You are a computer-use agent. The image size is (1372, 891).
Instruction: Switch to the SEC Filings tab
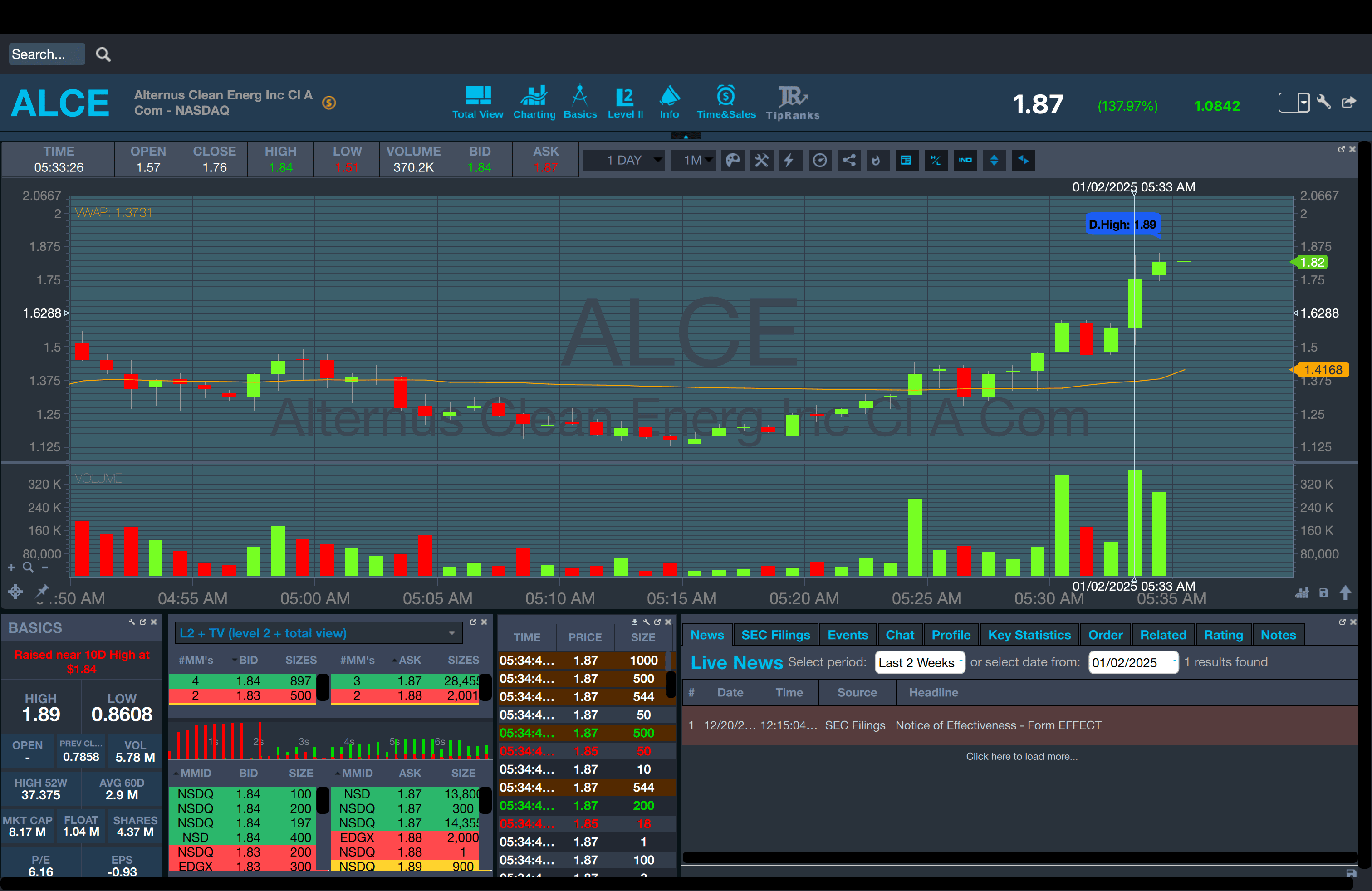[x=775, y=635]
